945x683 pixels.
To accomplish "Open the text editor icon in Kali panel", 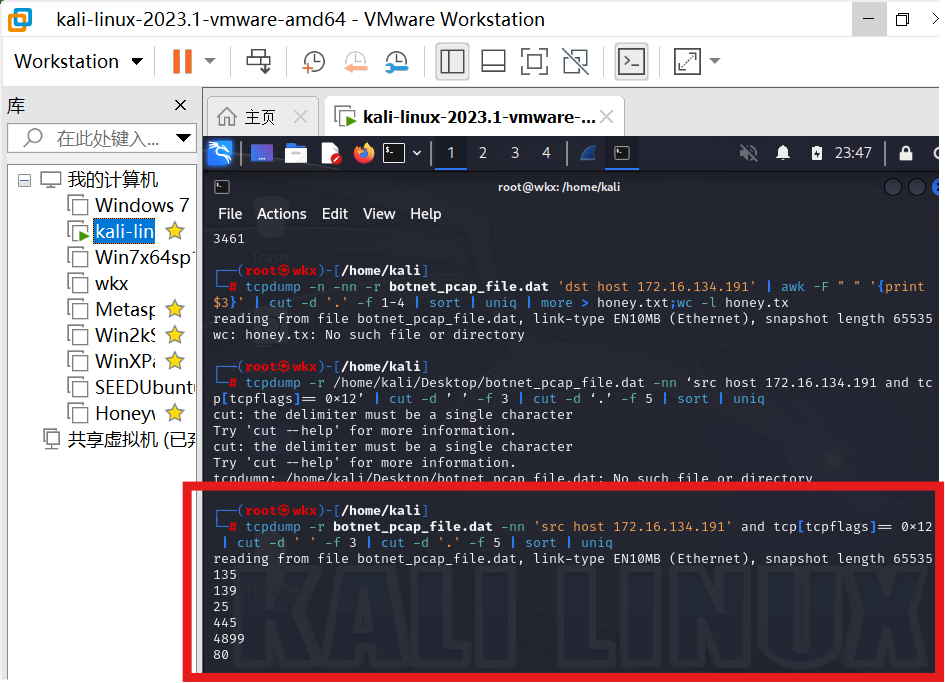I will click(x=331, y=154).
